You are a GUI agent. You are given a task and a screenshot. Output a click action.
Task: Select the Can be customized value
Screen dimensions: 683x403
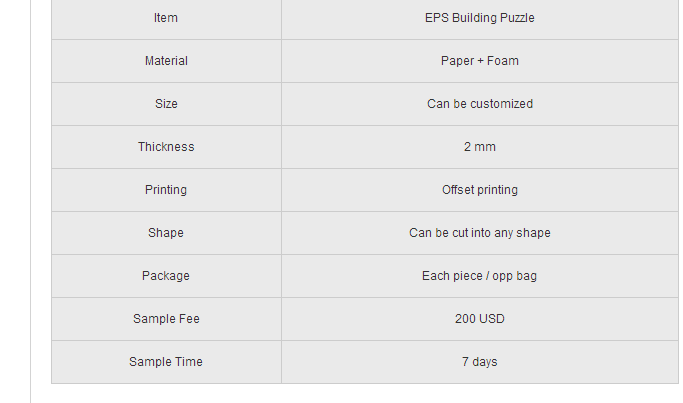click(x=480, y=104)
